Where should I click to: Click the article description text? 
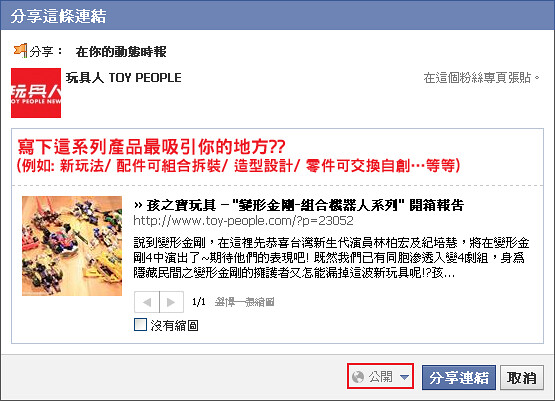[331, 258]
